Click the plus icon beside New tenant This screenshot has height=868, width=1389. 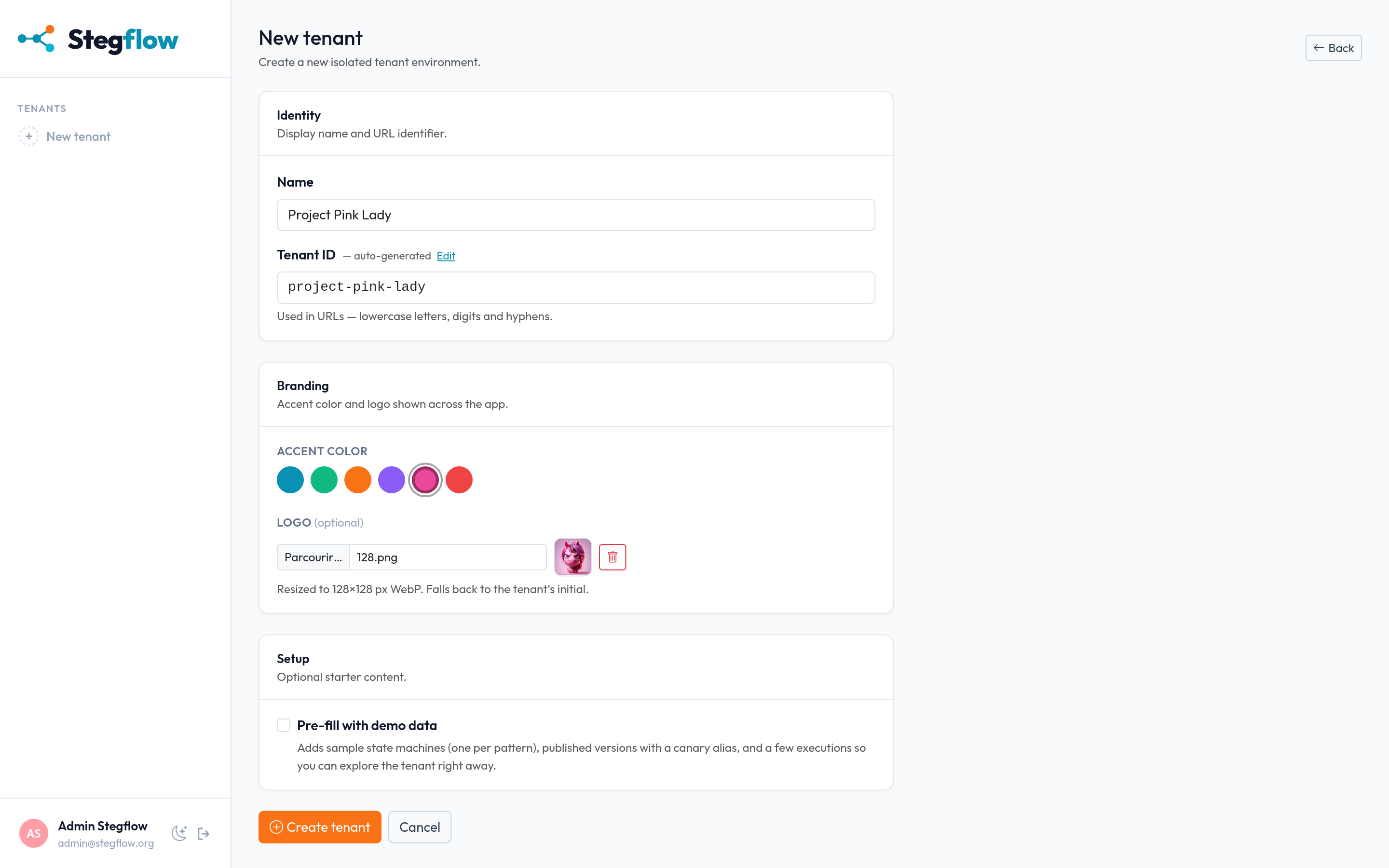(29, 136)
